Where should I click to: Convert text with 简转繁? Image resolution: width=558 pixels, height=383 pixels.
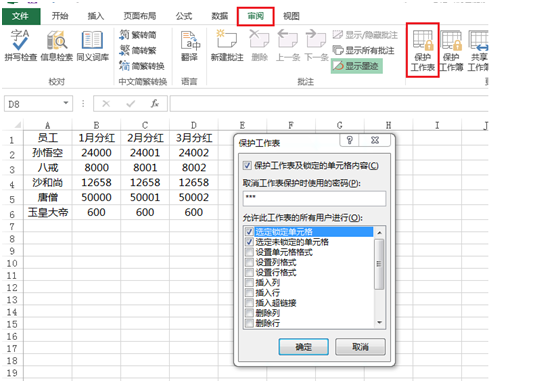(x=138, y=50)
